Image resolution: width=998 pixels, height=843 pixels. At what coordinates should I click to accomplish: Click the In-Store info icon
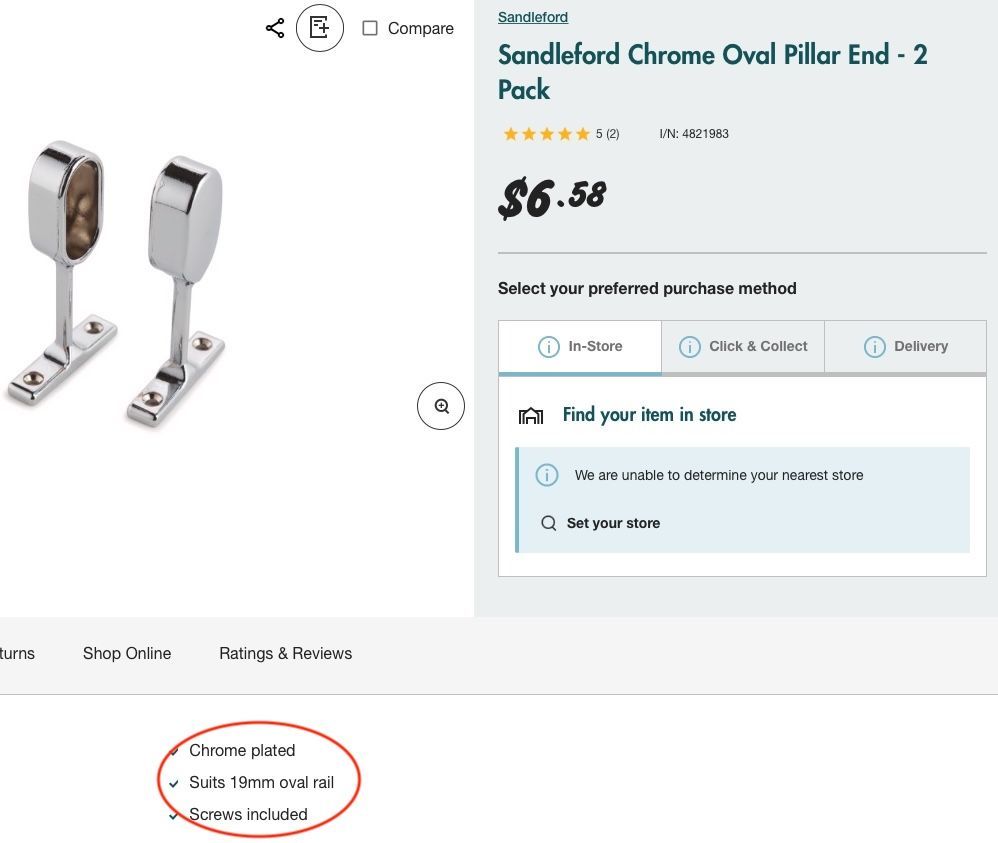tap(548, 347)
